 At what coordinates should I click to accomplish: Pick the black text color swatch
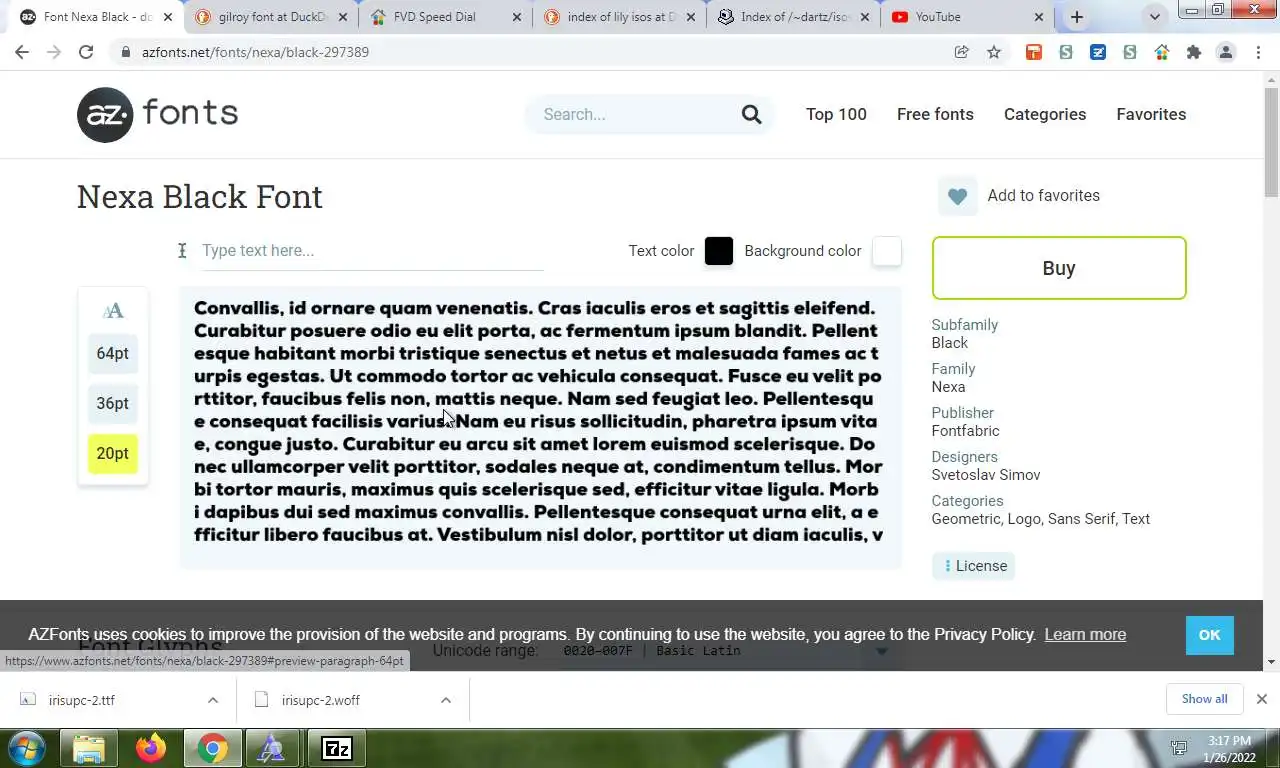pyautogui.click(x=719, y=251)
